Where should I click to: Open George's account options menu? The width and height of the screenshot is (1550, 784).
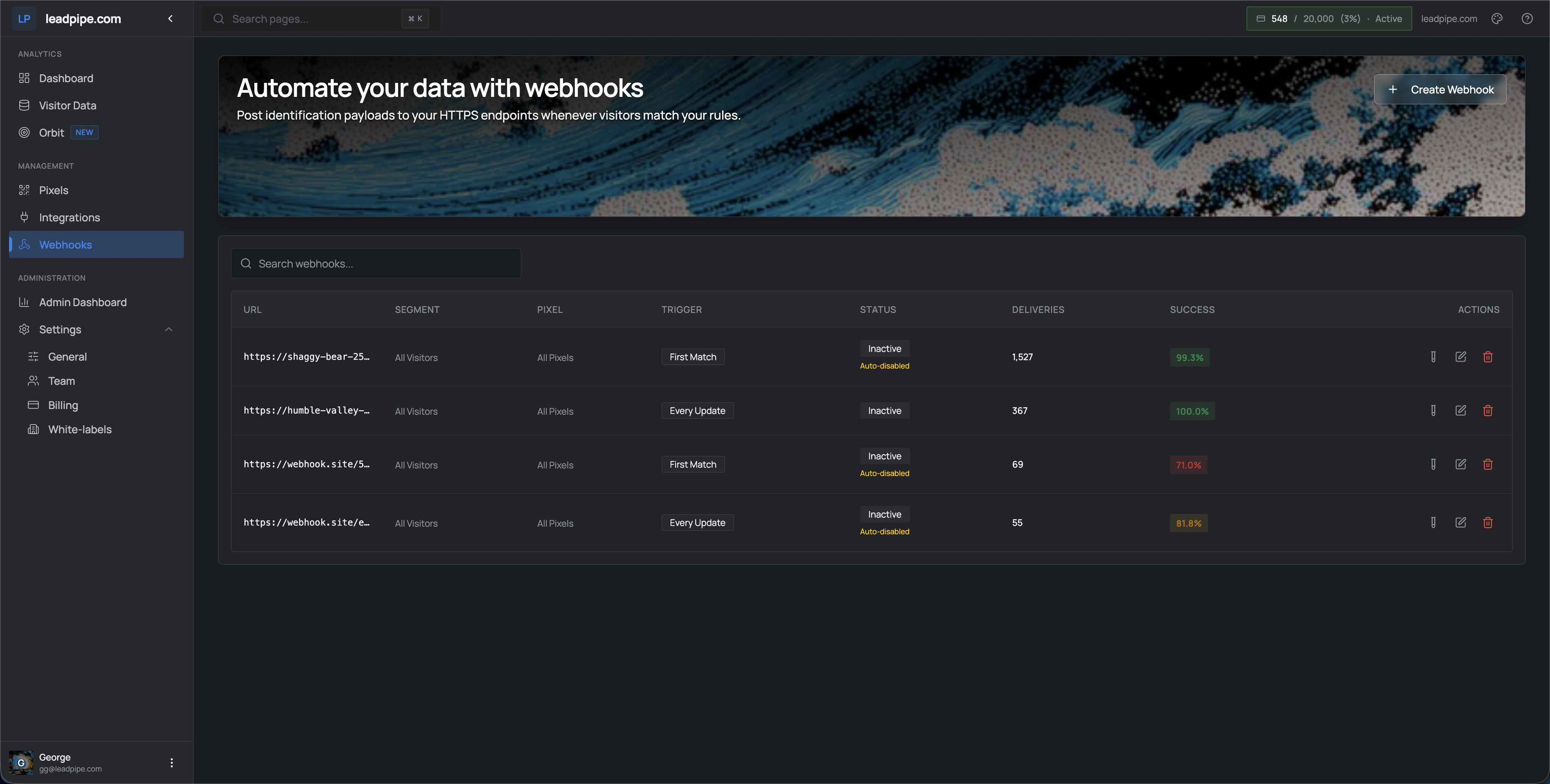[171, 762]
